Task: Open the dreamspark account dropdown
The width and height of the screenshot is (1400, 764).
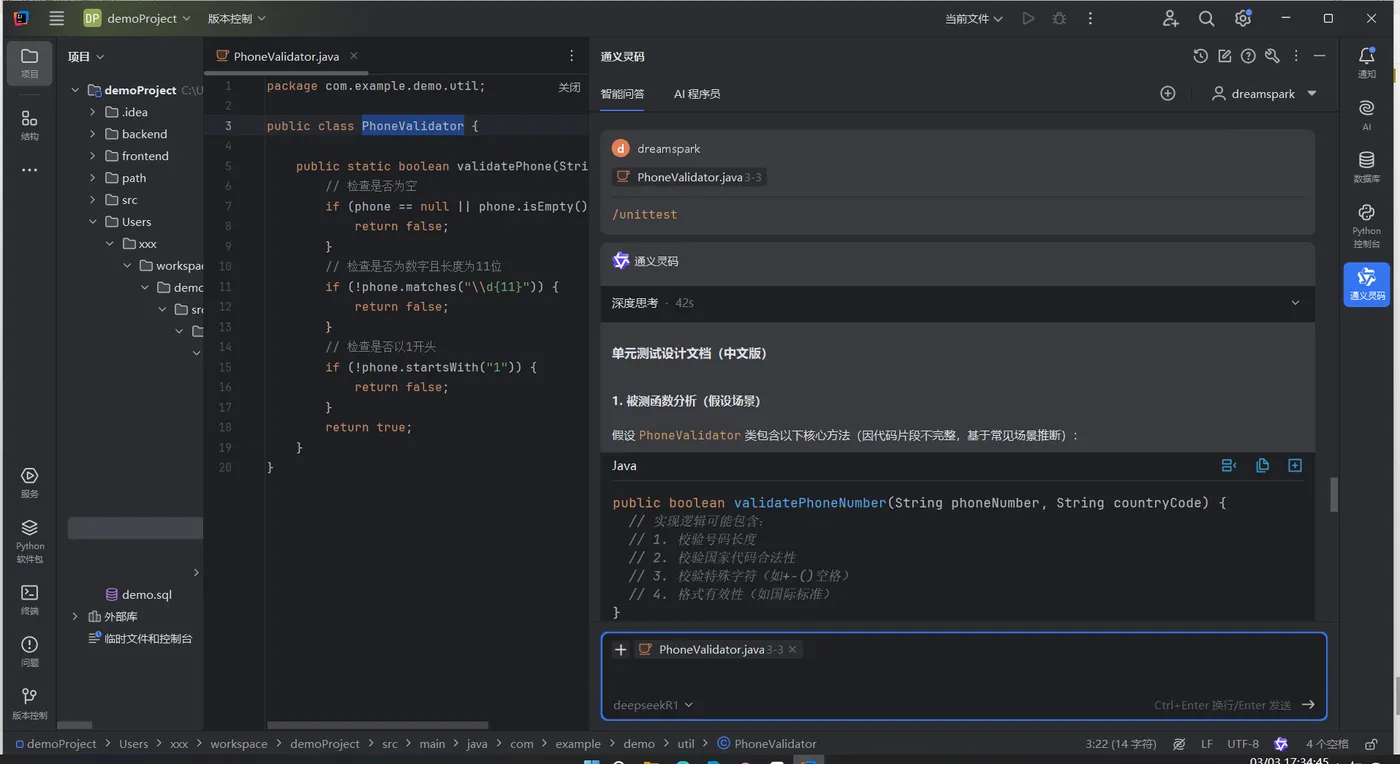Action: point(1264,93)
